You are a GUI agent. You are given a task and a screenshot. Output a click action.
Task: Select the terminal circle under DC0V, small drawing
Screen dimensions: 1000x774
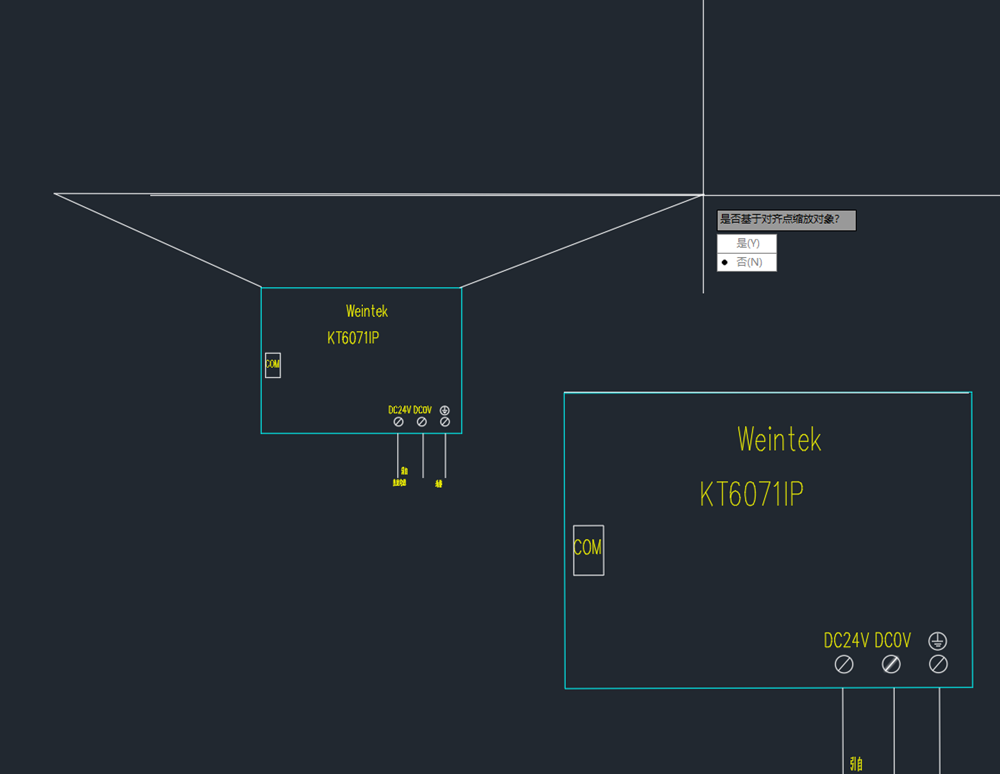pyautogui.click(x=422, y=422)
